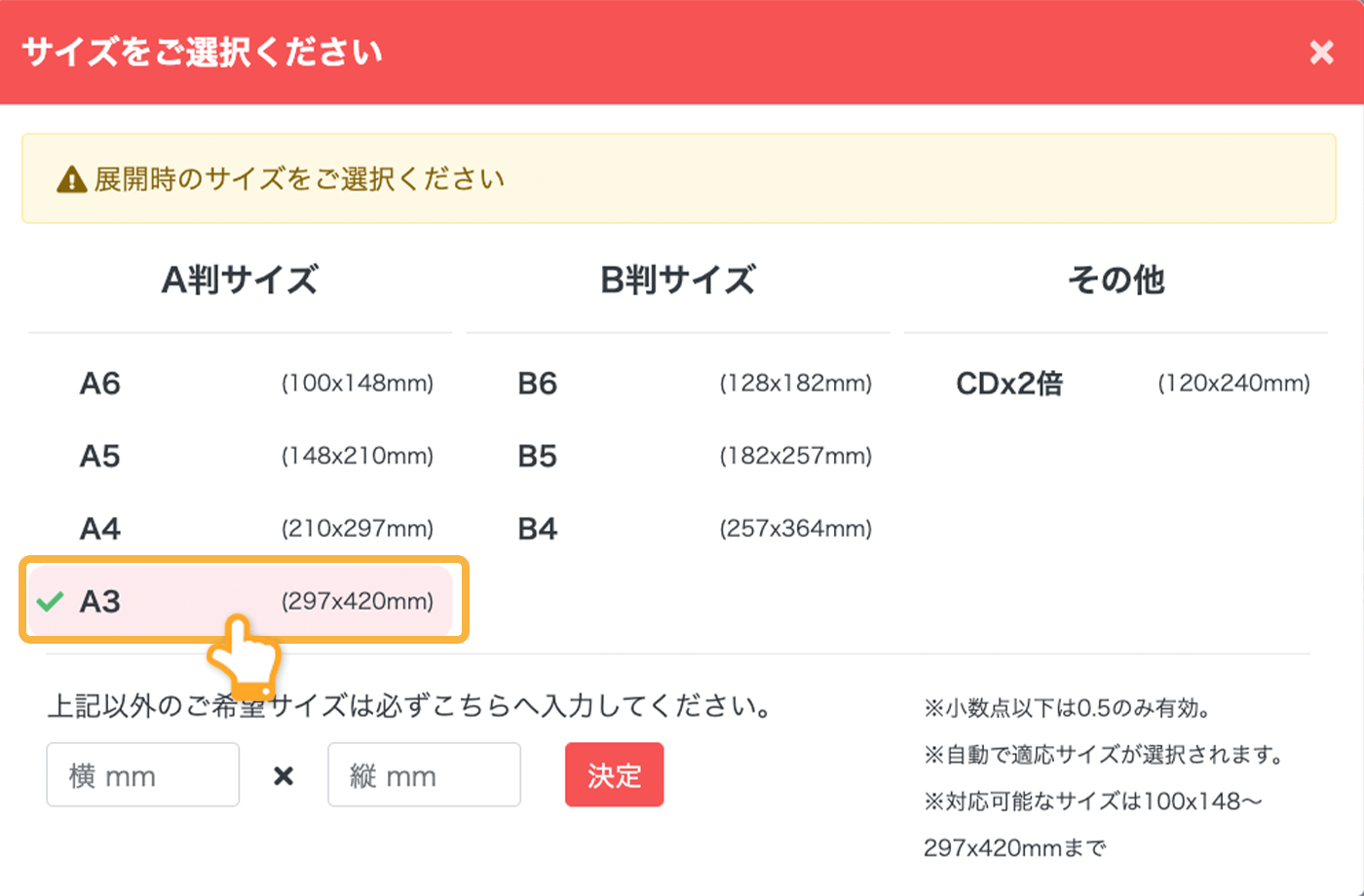Click the width 横 mm input field

pyautogui.click(x=142, y=775)
